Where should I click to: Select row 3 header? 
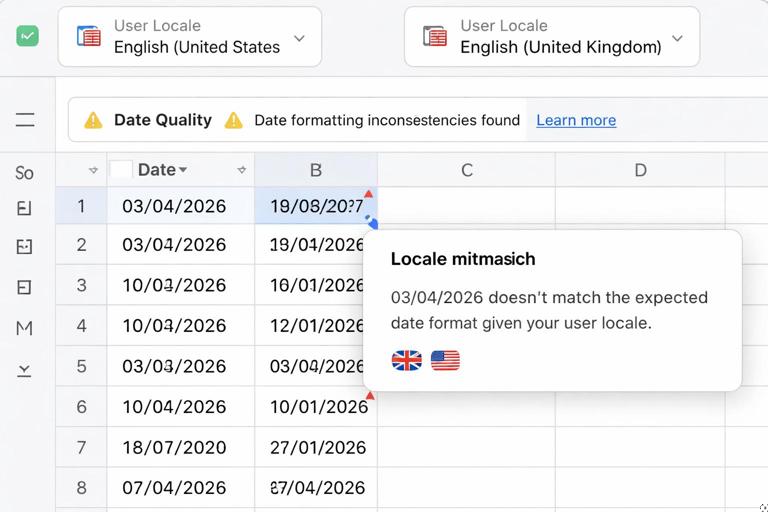tap(81, 285)
